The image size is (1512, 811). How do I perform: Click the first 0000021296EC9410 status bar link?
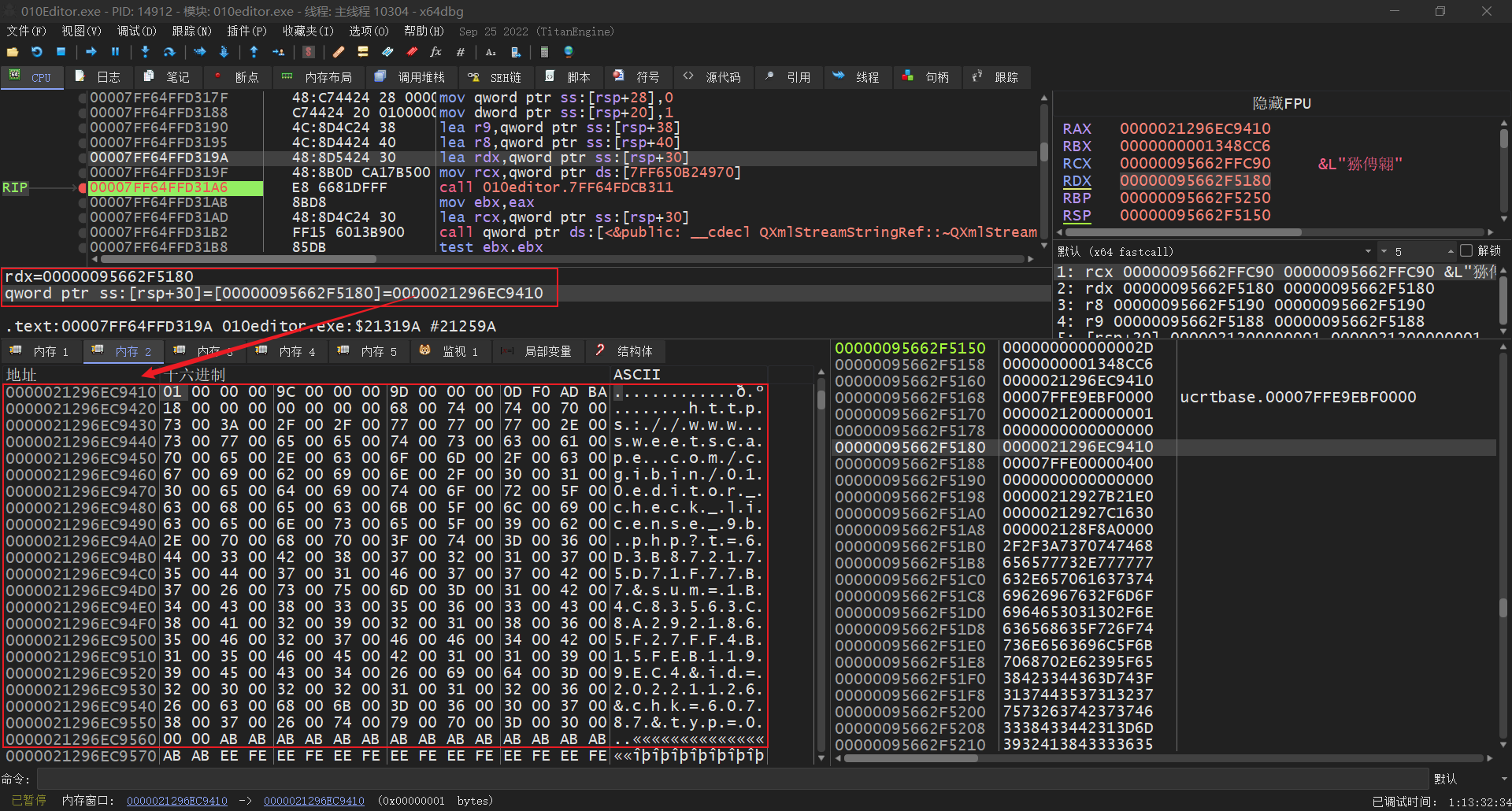point(176,801)
